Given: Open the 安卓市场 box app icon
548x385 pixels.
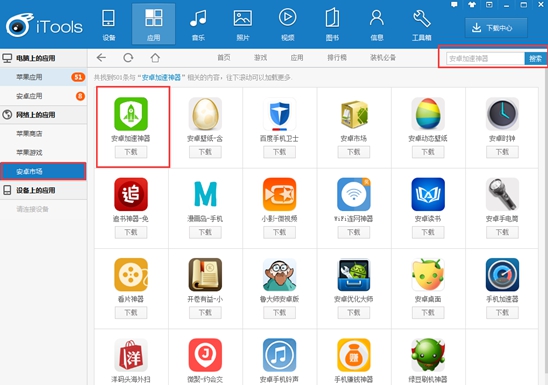Looking at the screenshot, I should (354, 114).
